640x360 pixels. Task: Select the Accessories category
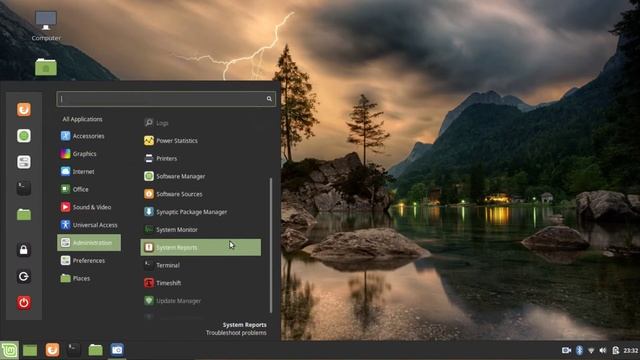coord(89,136)
